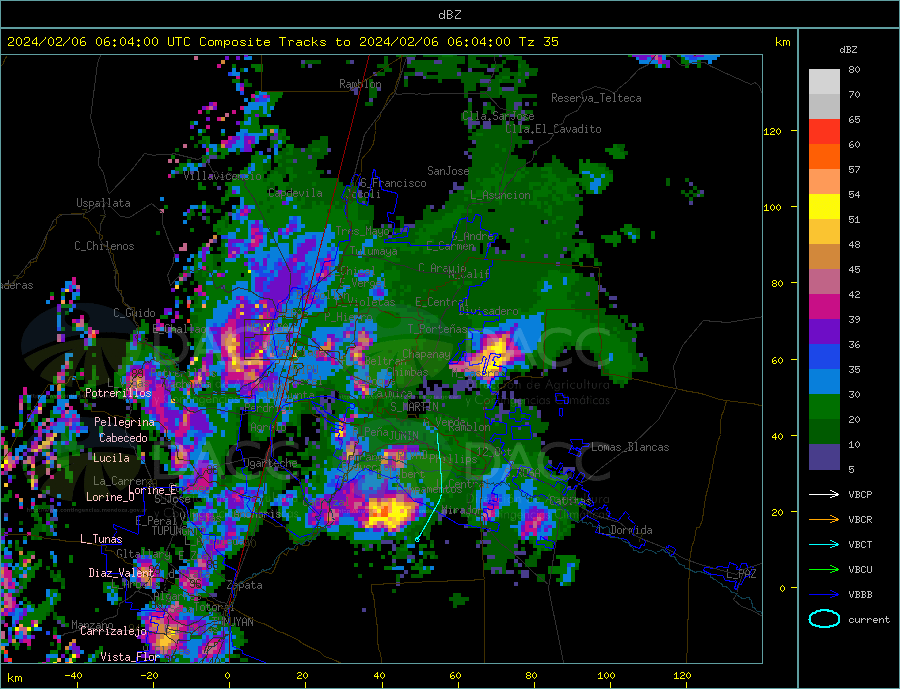Click the 'C_Chilenos' map label
Viewport: 900px width, 689px height.
pos(104,246)
